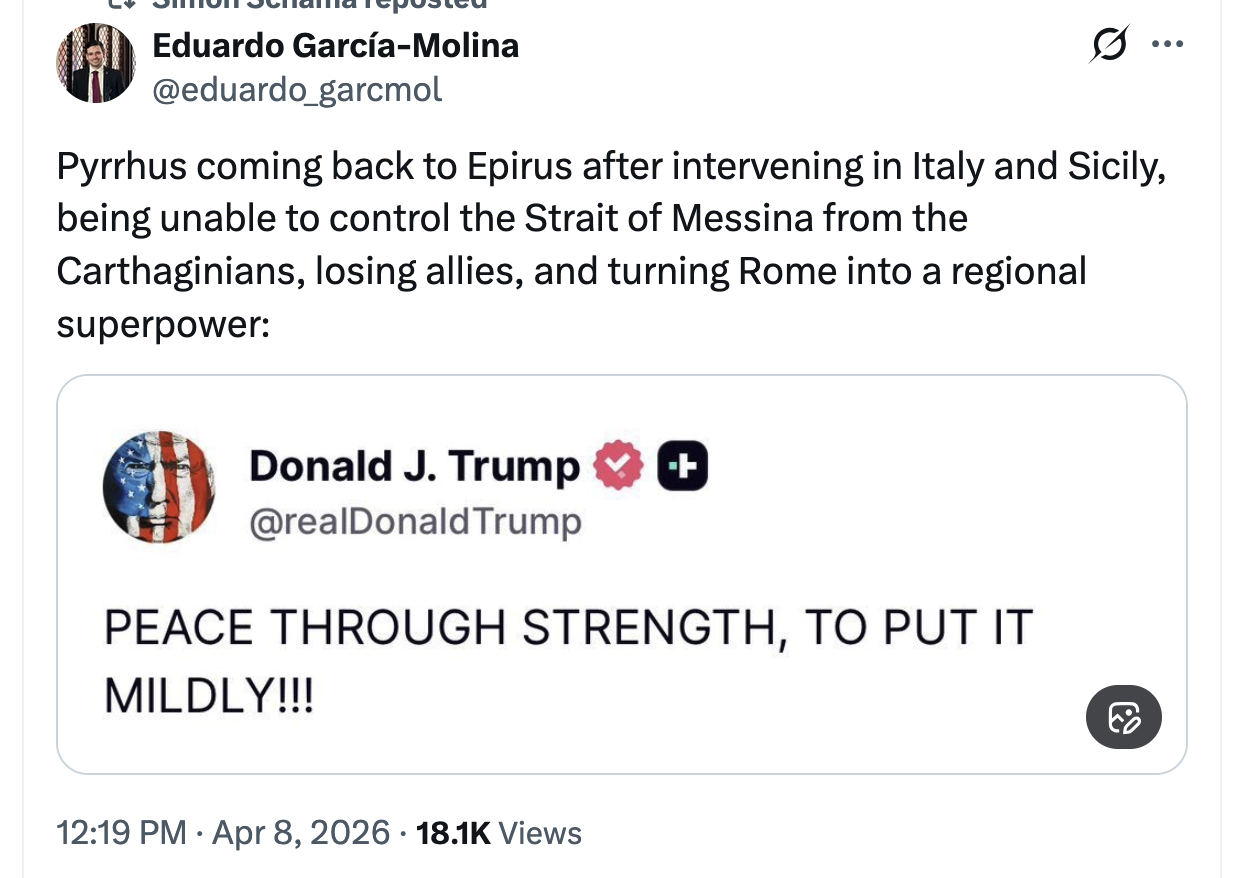Open Eduardo García-Molina's profile picture

click(96, 63)
